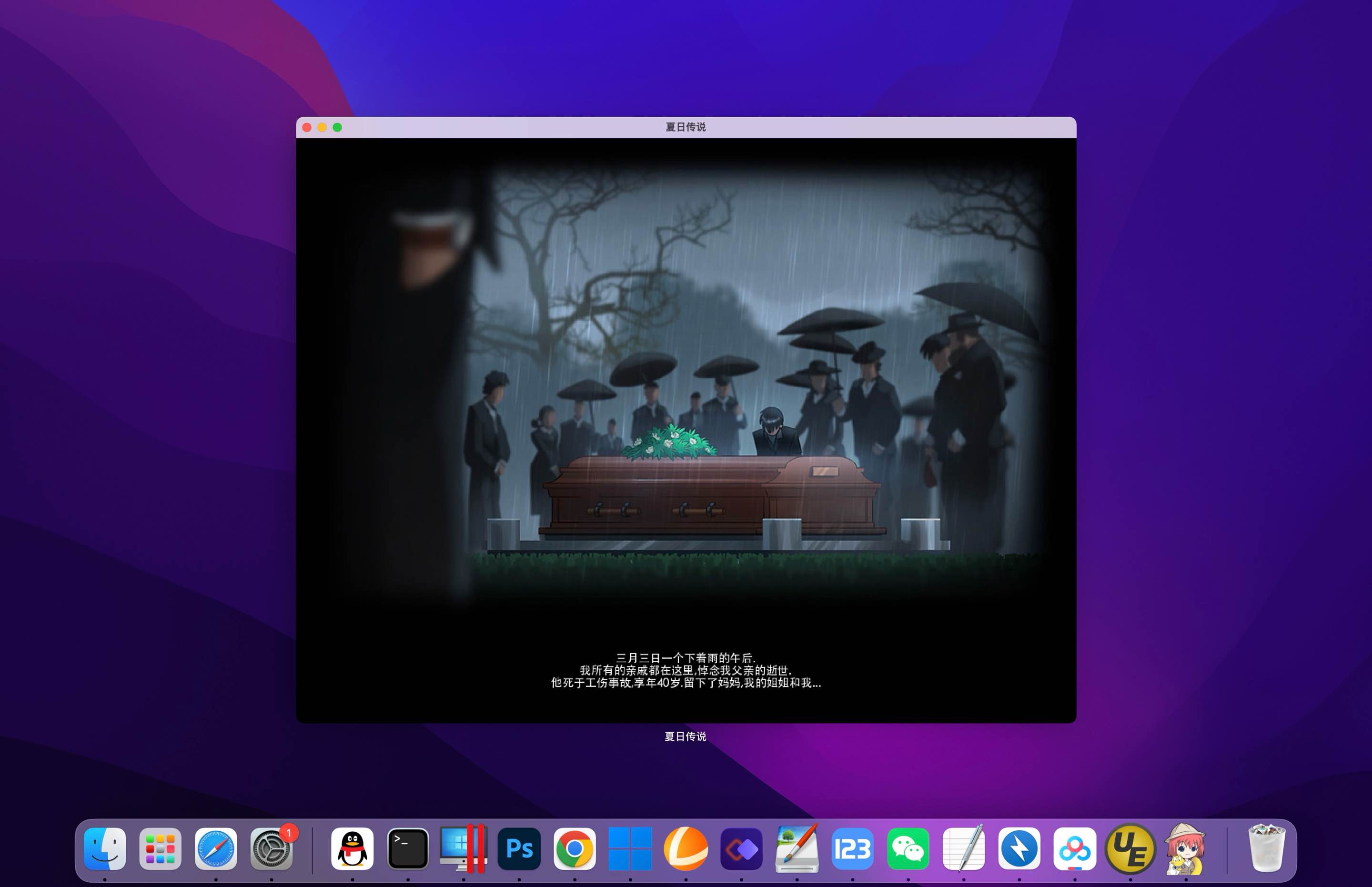Image resolution: width=1372 pixels, height=887 pixels.
Task: Open the blue 123 cloud drive app
Action: (x=852, y=849)
